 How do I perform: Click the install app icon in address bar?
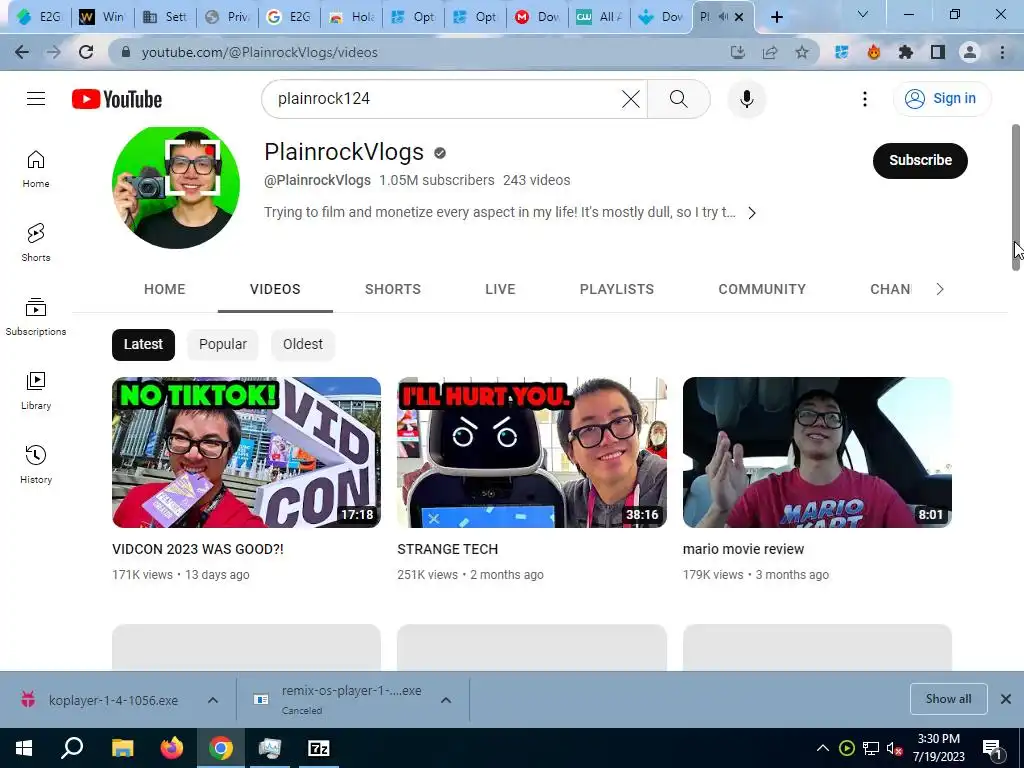738,52
